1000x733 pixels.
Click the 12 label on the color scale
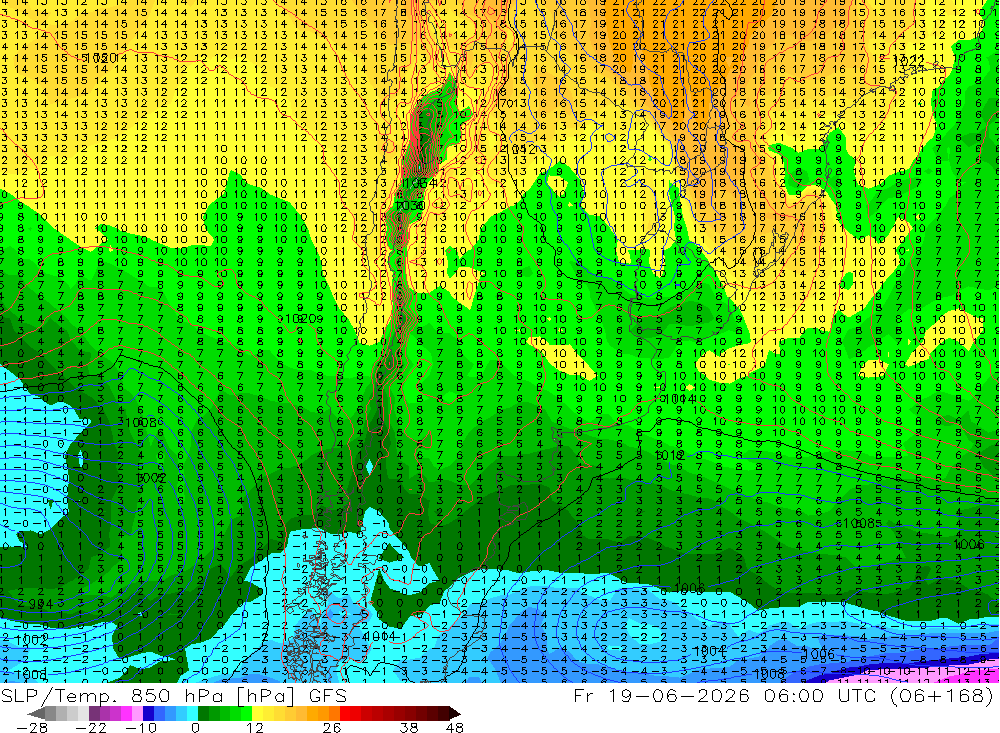pyautogui.click(x=254, y=727)
